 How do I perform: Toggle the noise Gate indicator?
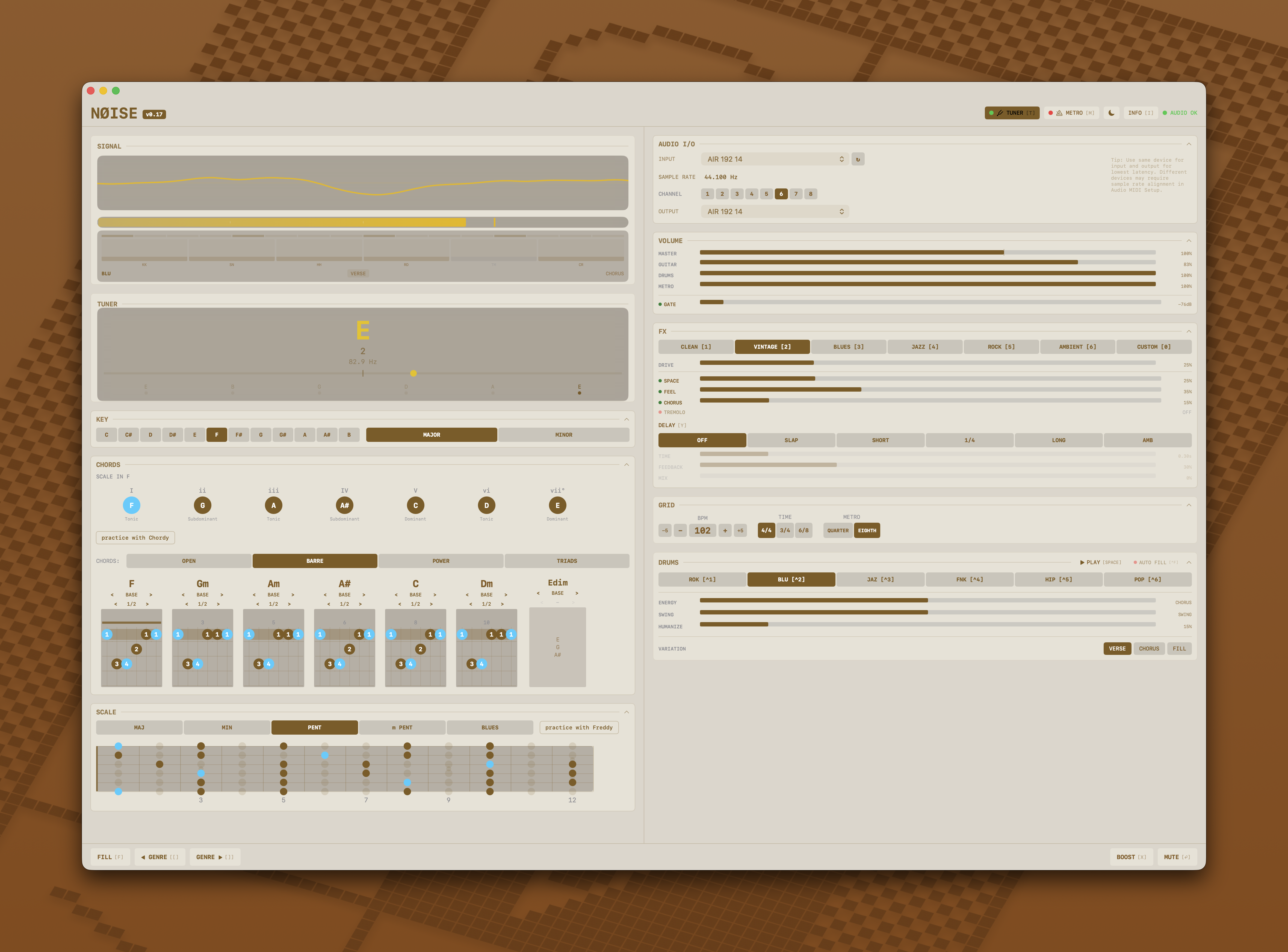667,304
